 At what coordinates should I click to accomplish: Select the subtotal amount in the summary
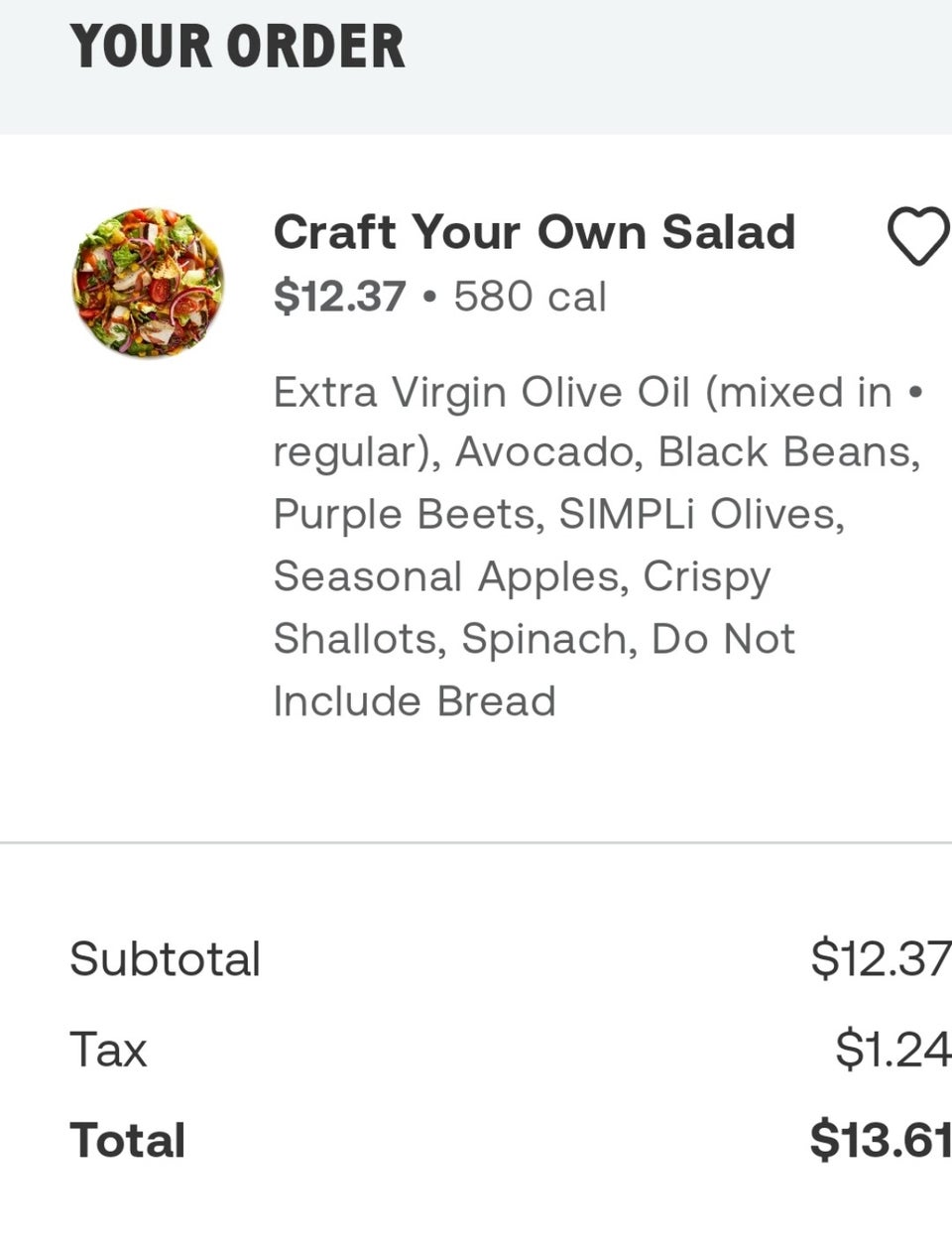tap(880, 959)
